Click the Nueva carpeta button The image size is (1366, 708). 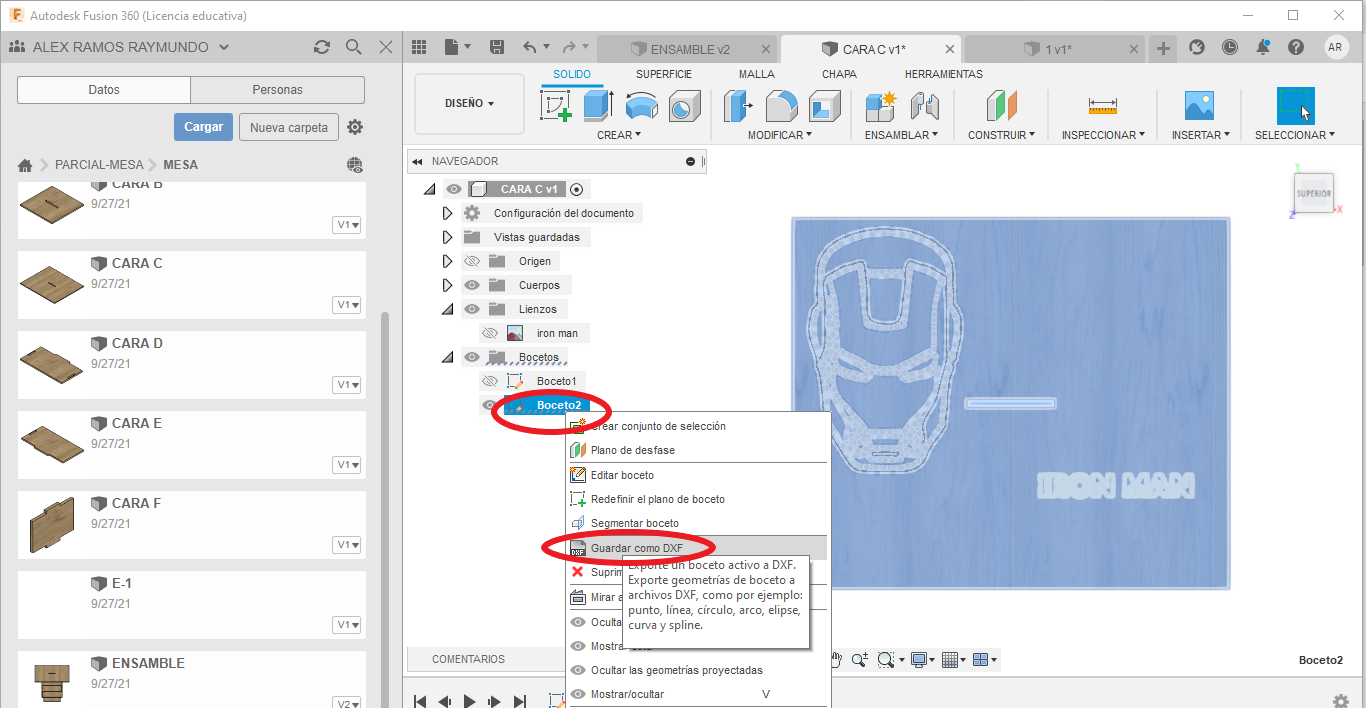(x=289, y=127)
